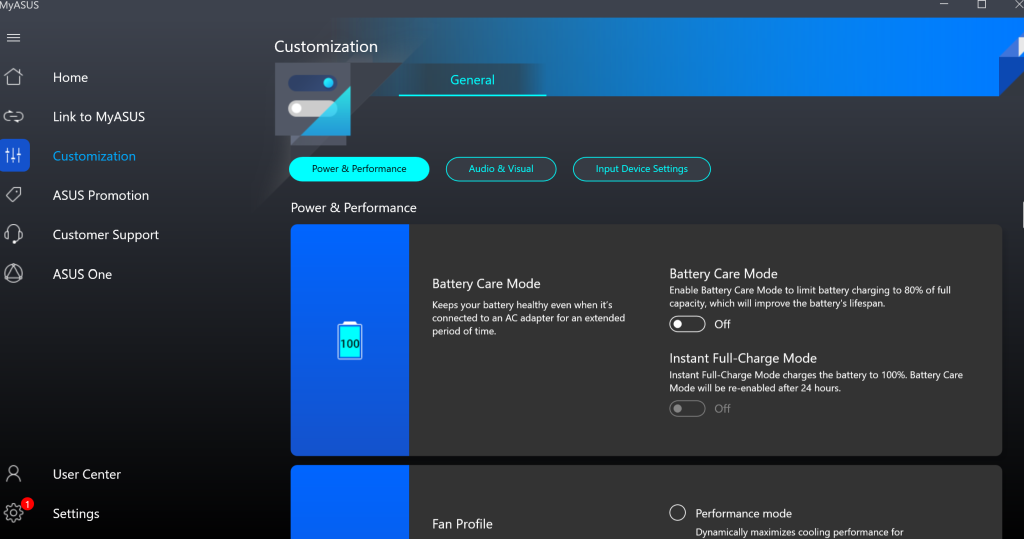1024x539 pixels.
Task: Select the Power & Performance category pill
Action: point(359,169)
